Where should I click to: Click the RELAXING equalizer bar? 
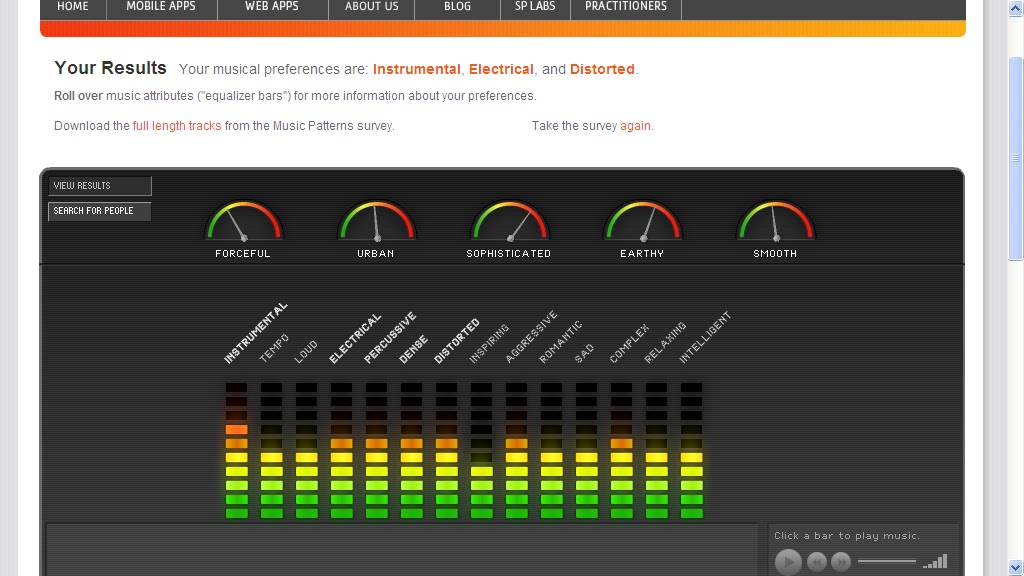pos(656,451)
